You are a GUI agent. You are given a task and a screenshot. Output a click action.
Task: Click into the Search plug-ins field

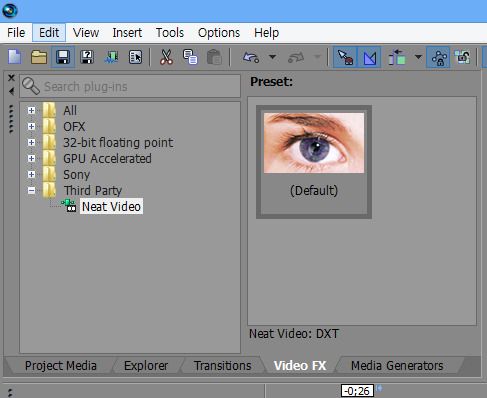pos(130,86)
